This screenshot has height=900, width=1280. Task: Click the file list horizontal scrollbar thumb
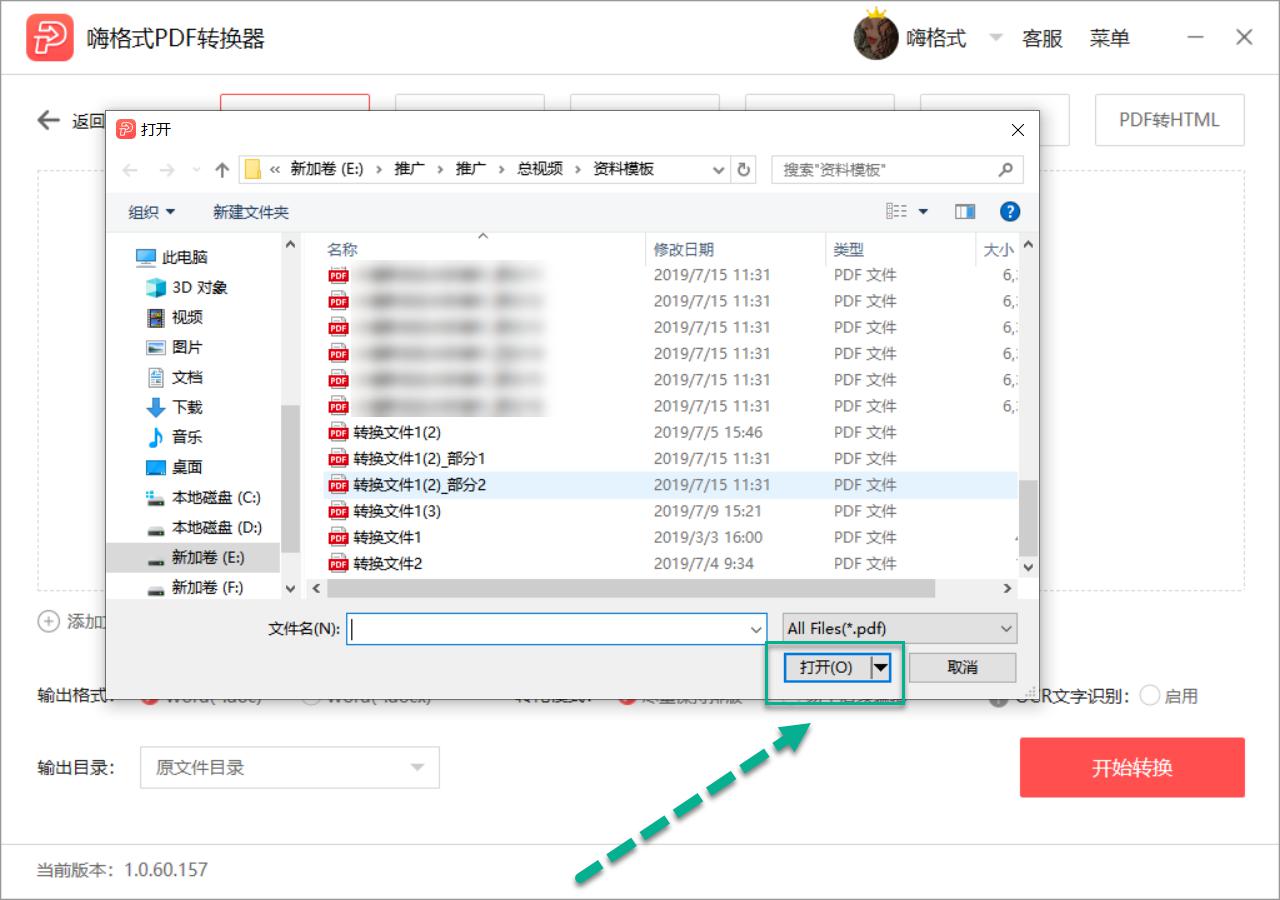629,589
